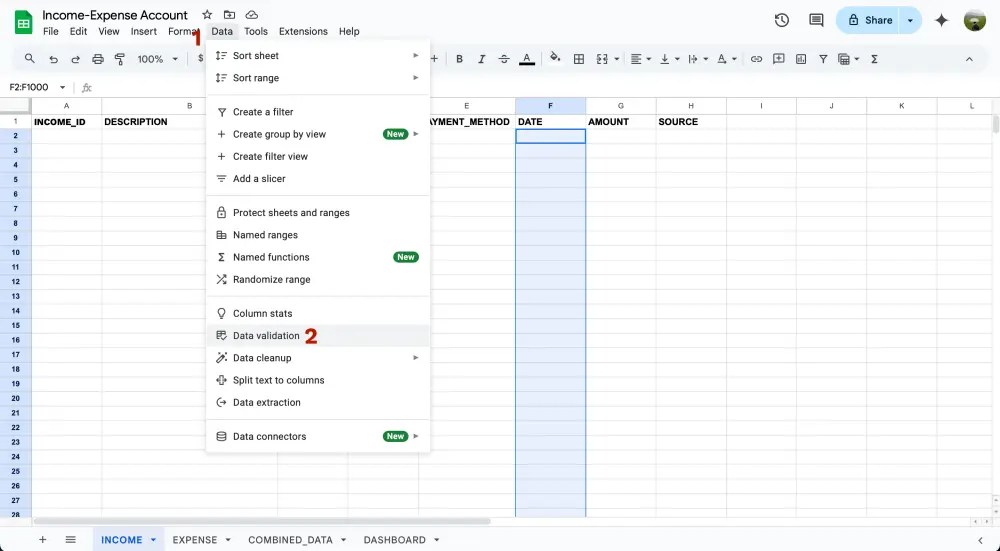The image size is (1000, 551).
Task: Open the fill color picker
Action: [556, 59]
